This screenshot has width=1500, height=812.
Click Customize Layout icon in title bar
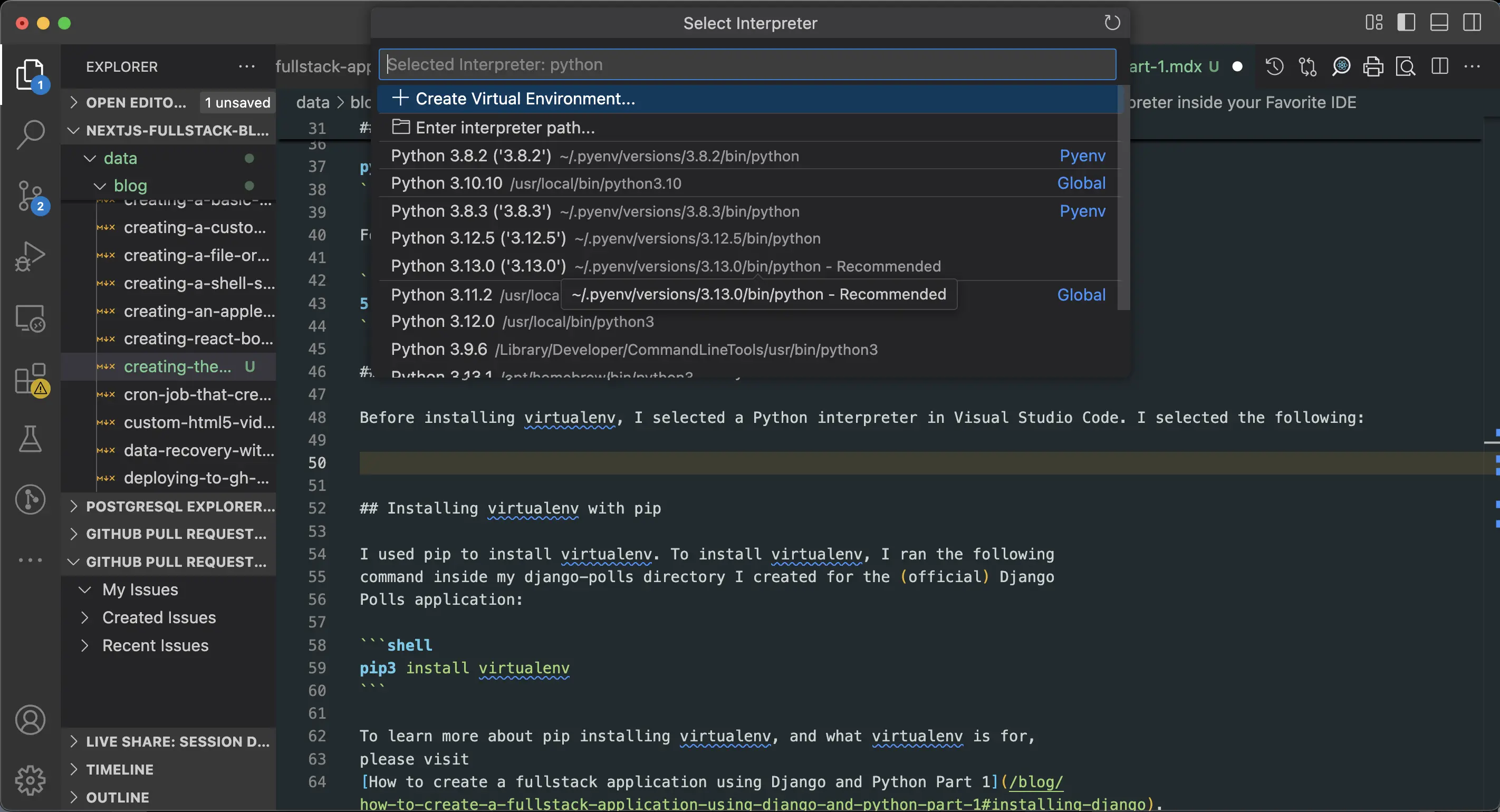coord(1374,23)
